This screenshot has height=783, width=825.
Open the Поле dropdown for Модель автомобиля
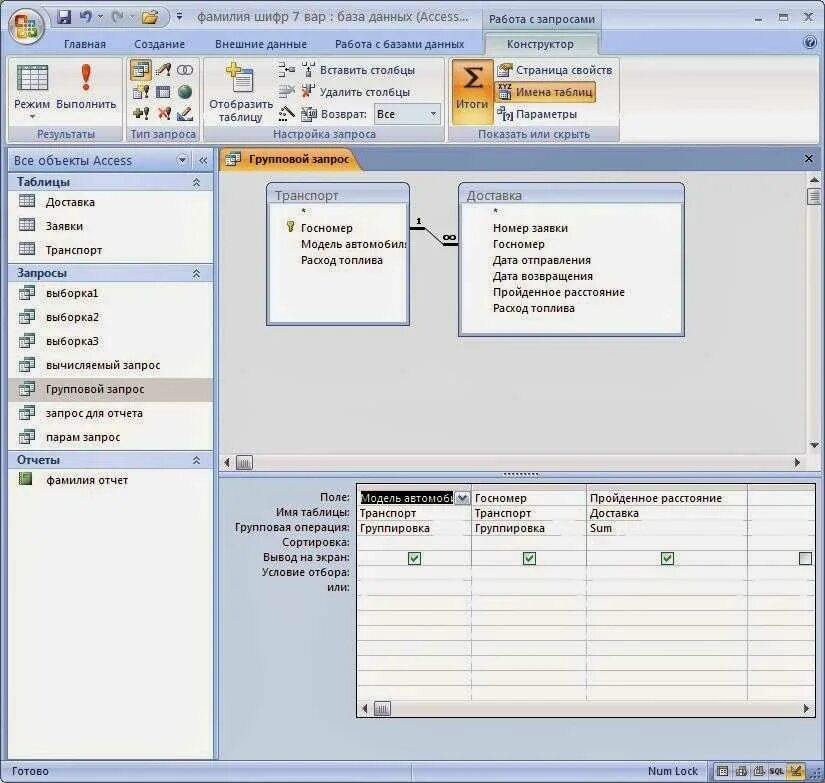click(x=461, y=498)
